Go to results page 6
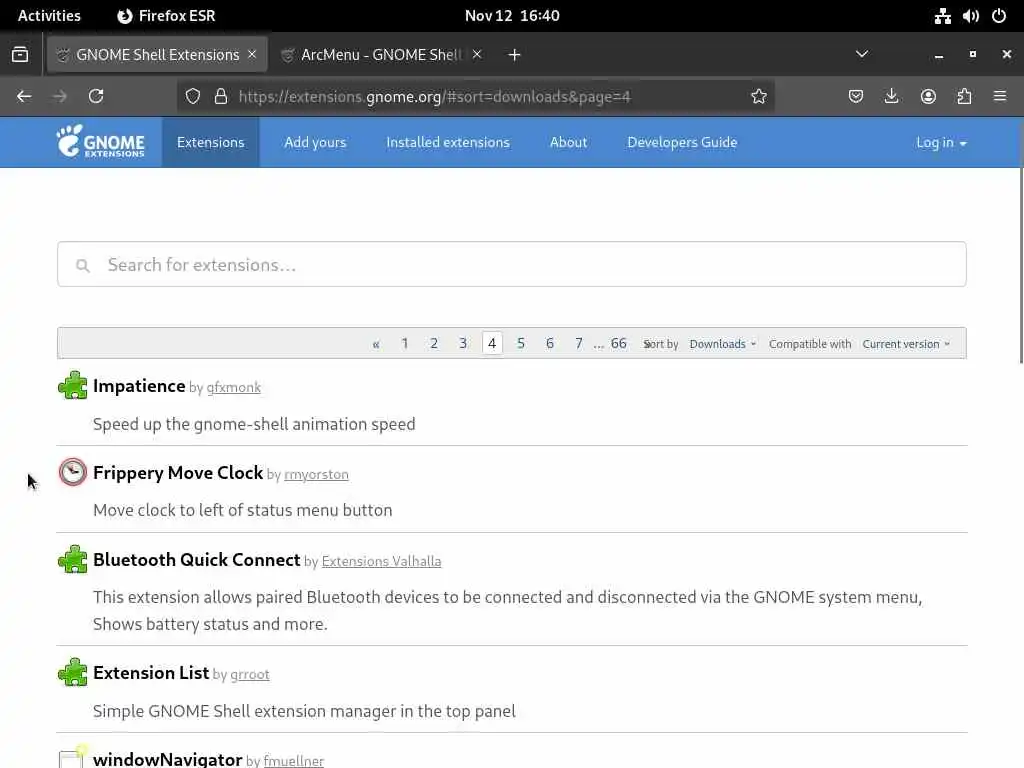Viewport: 1024px width, 768px height. click(x=550, y=344)
